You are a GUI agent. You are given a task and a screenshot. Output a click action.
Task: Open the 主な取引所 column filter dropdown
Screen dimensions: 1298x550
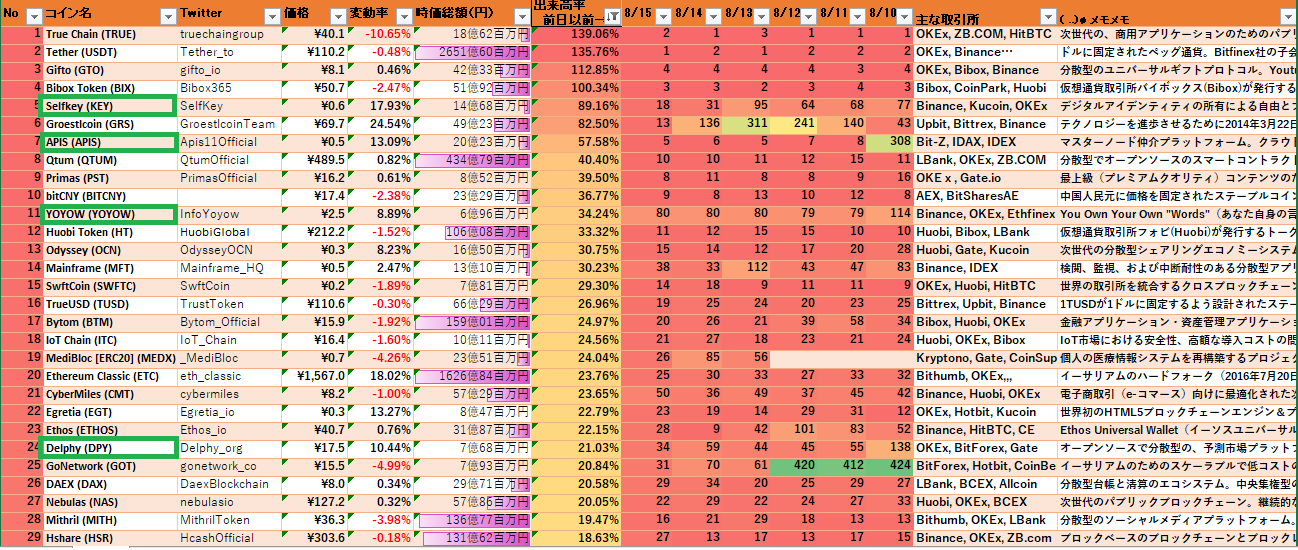[1047, 17]
